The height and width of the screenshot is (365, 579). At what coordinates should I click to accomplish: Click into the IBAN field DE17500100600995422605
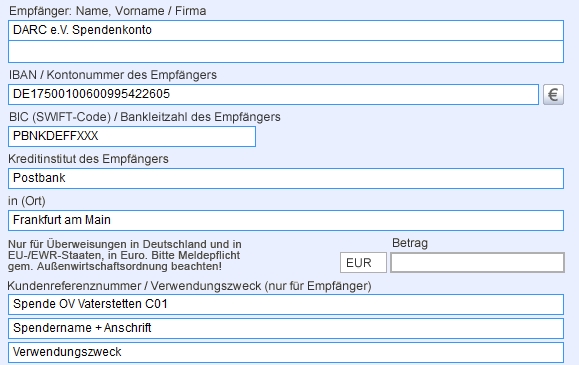pyautogui.click(x=273, y=94)
